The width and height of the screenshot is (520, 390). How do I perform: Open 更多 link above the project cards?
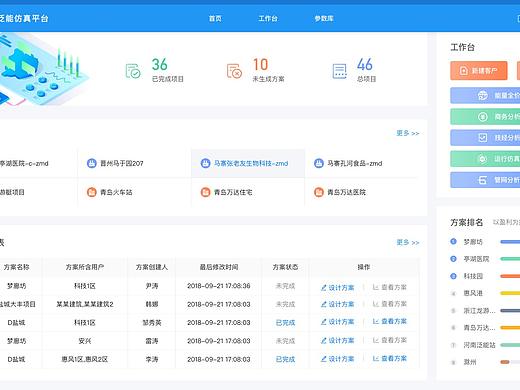pyautogui.click(x=408, y=133)
